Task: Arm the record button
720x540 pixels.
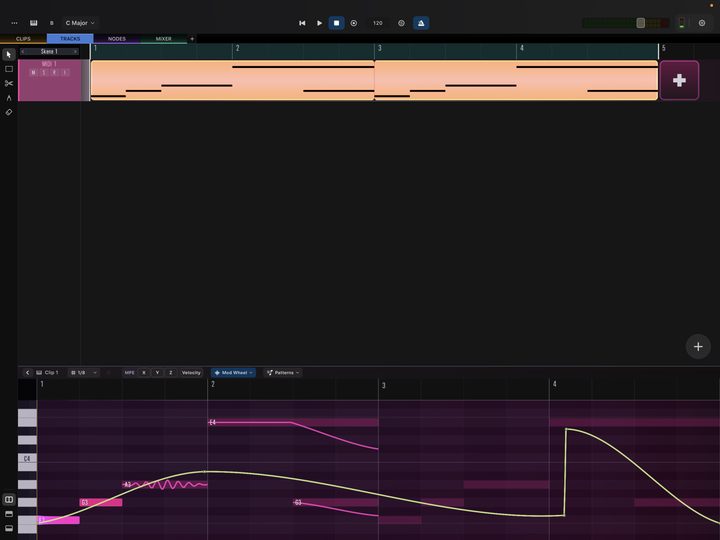Action: point(354,23)
